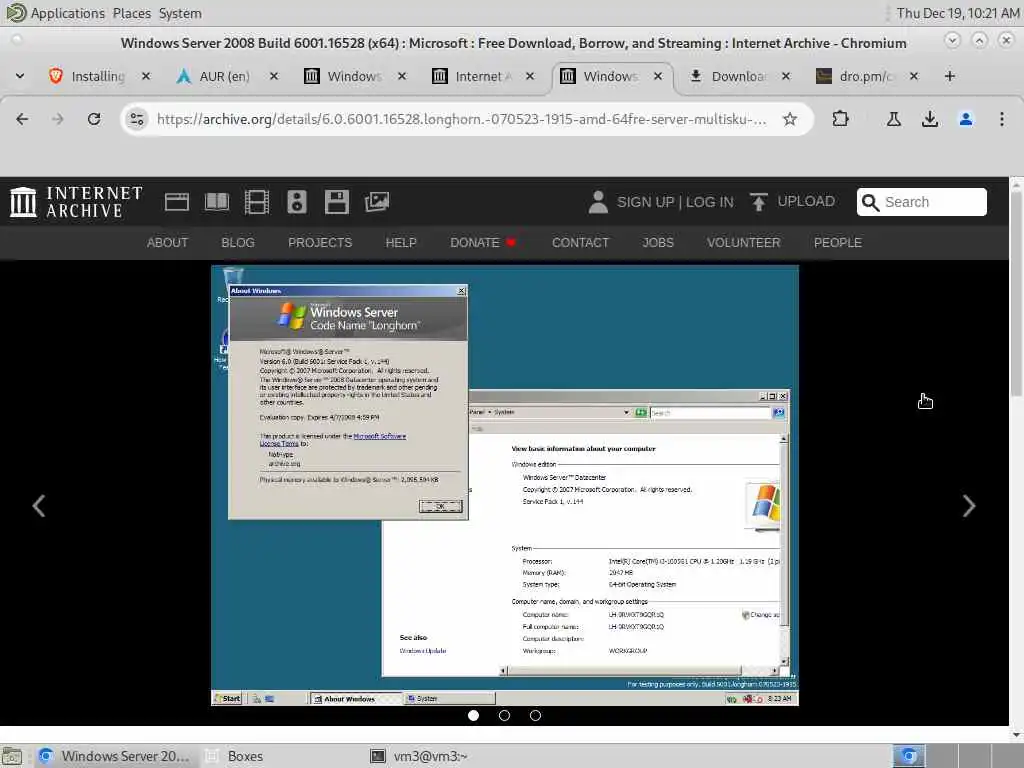This screenshot has width=1024, height=768.
Task: Open the Chromium profile avatar
Action: tap(966, 119)
